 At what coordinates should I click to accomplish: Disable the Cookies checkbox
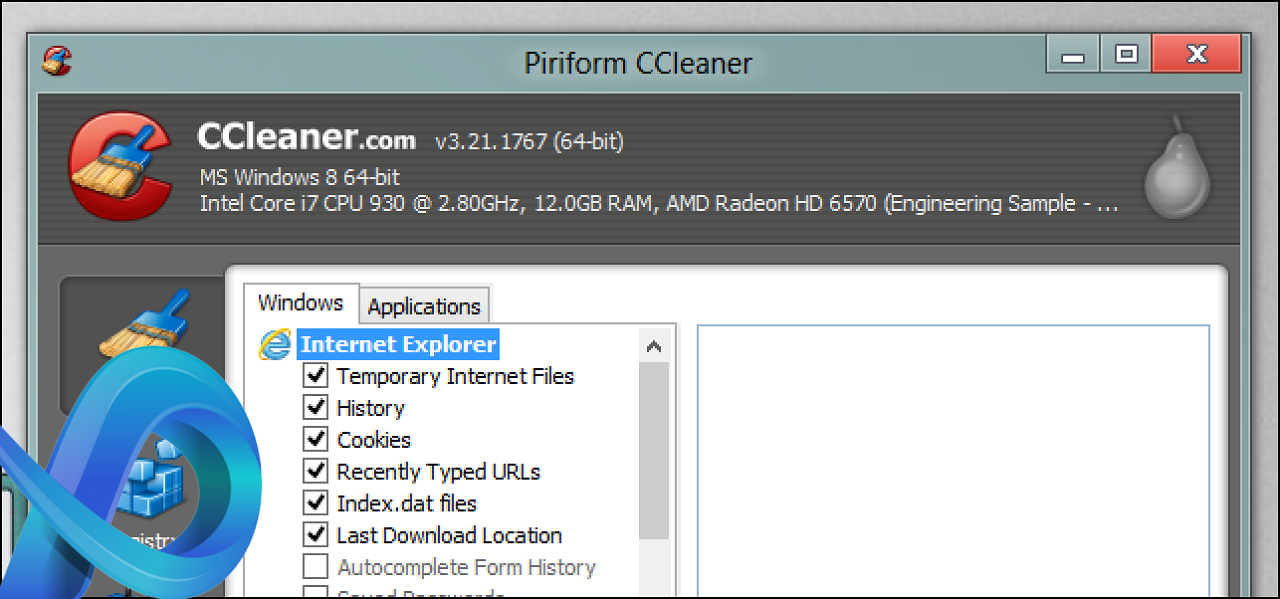(x=316, y=440)
